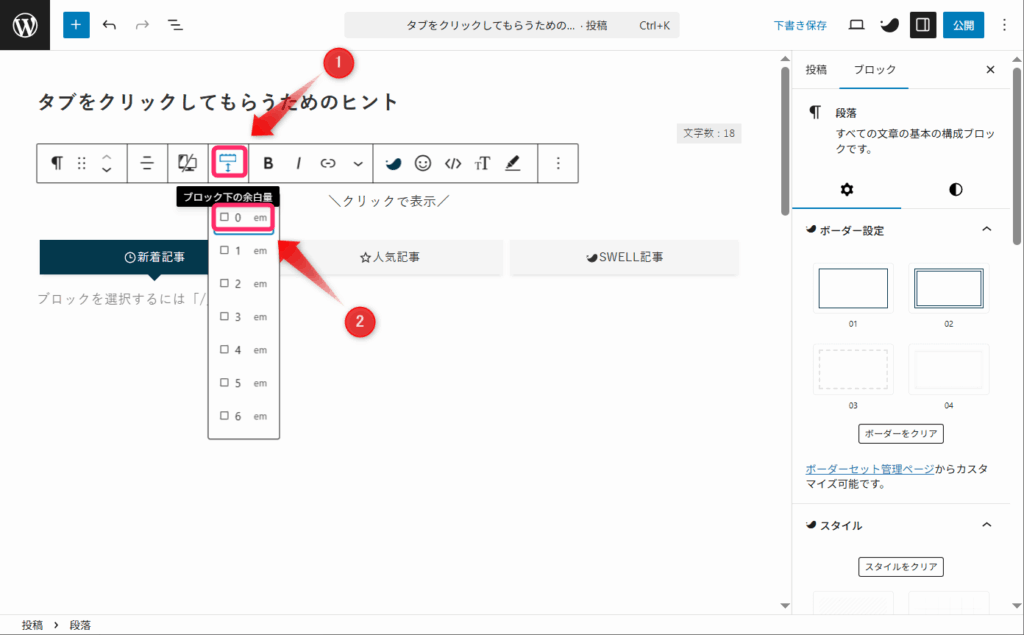The image size is (1024, 635).
Task: Click the post title heading field
Action: 217,102
